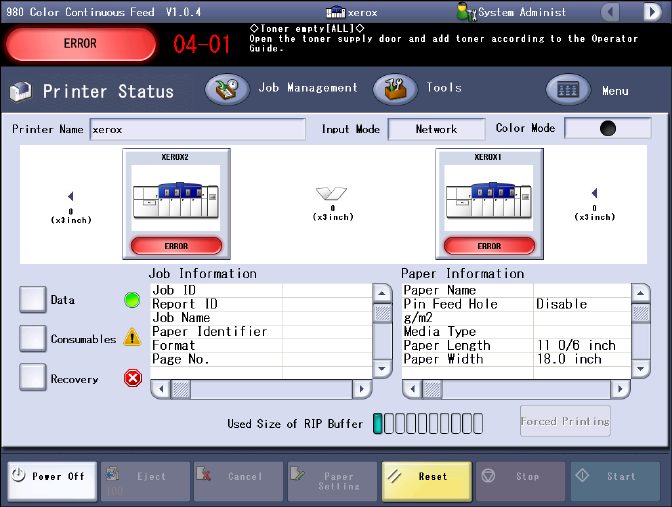The width and height of the screenshot is (672, 507).
Task: Click the Start button
Action: [615, 481]
